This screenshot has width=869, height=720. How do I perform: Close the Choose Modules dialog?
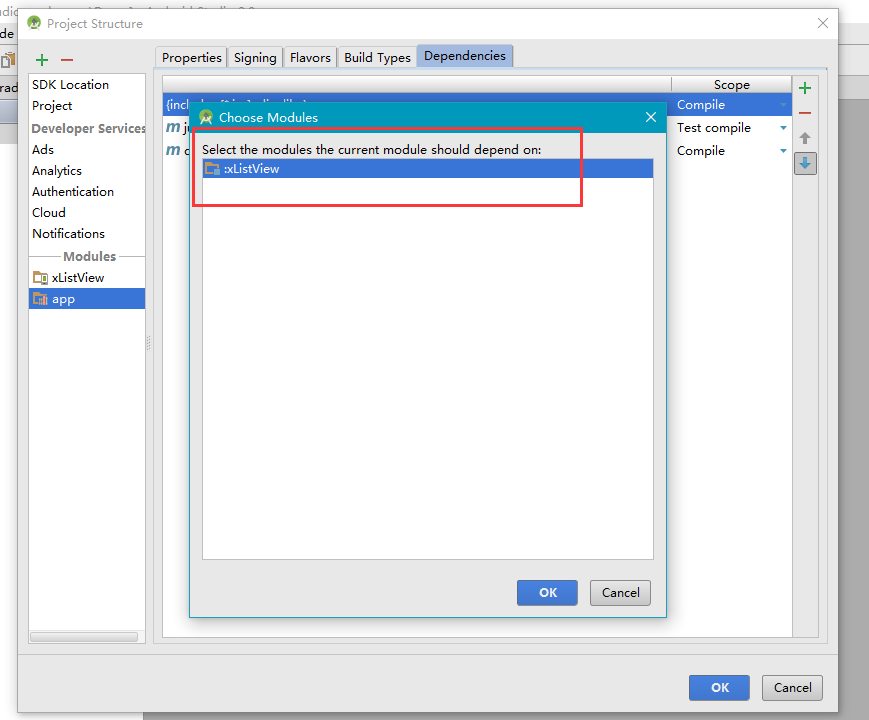[x=651, y=117]
